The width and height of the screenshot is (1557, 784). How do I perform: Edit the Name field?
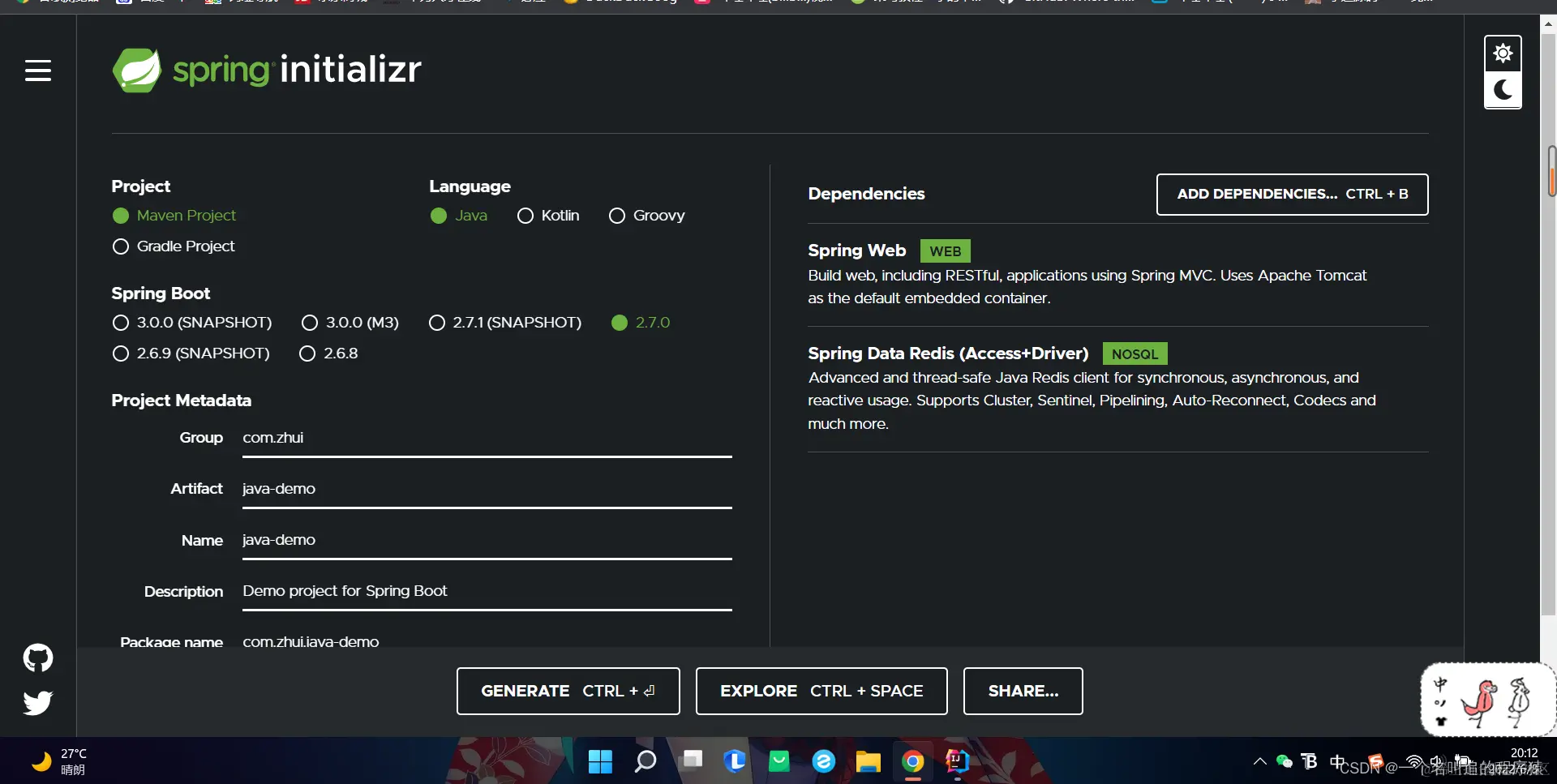[487, 541]
